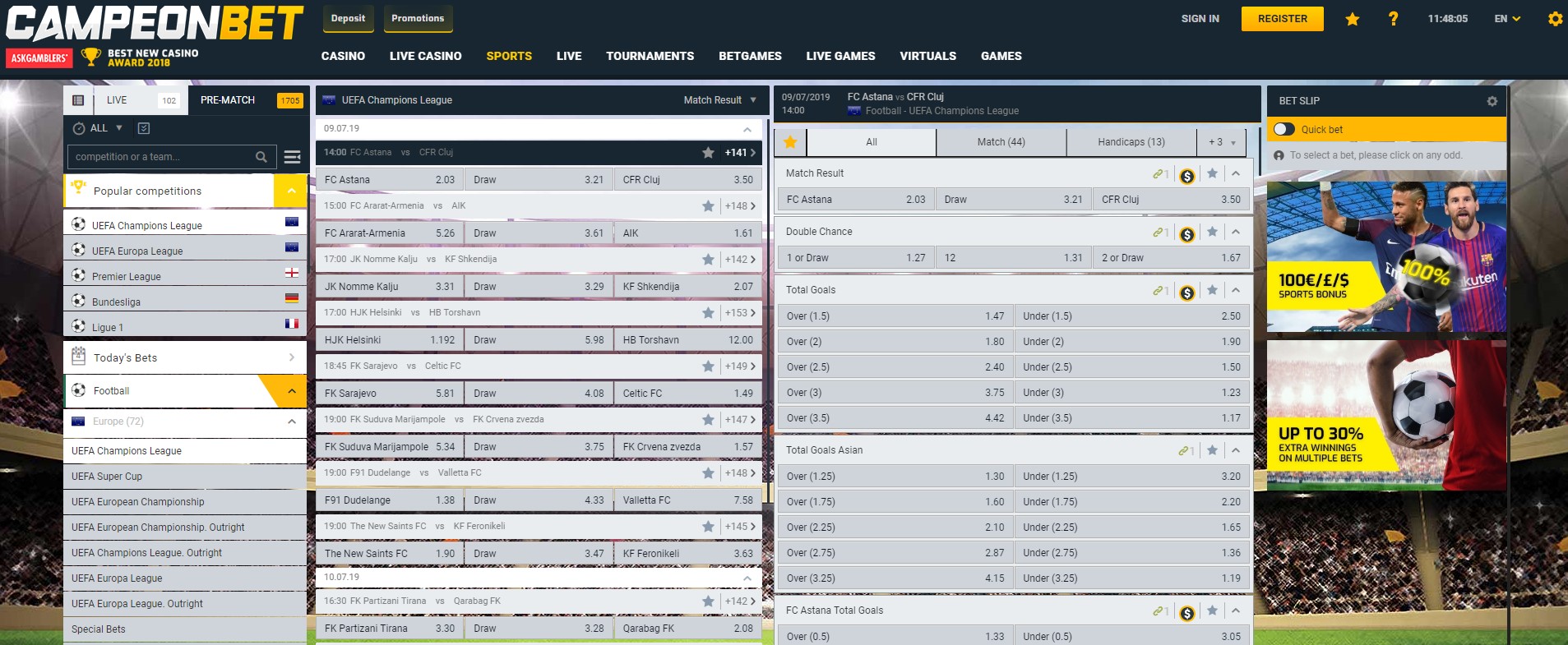Favorite F91 Dudelange vs Valletta FC match
This screenshot has width=1568, height=645.
[x=707, y=473]
